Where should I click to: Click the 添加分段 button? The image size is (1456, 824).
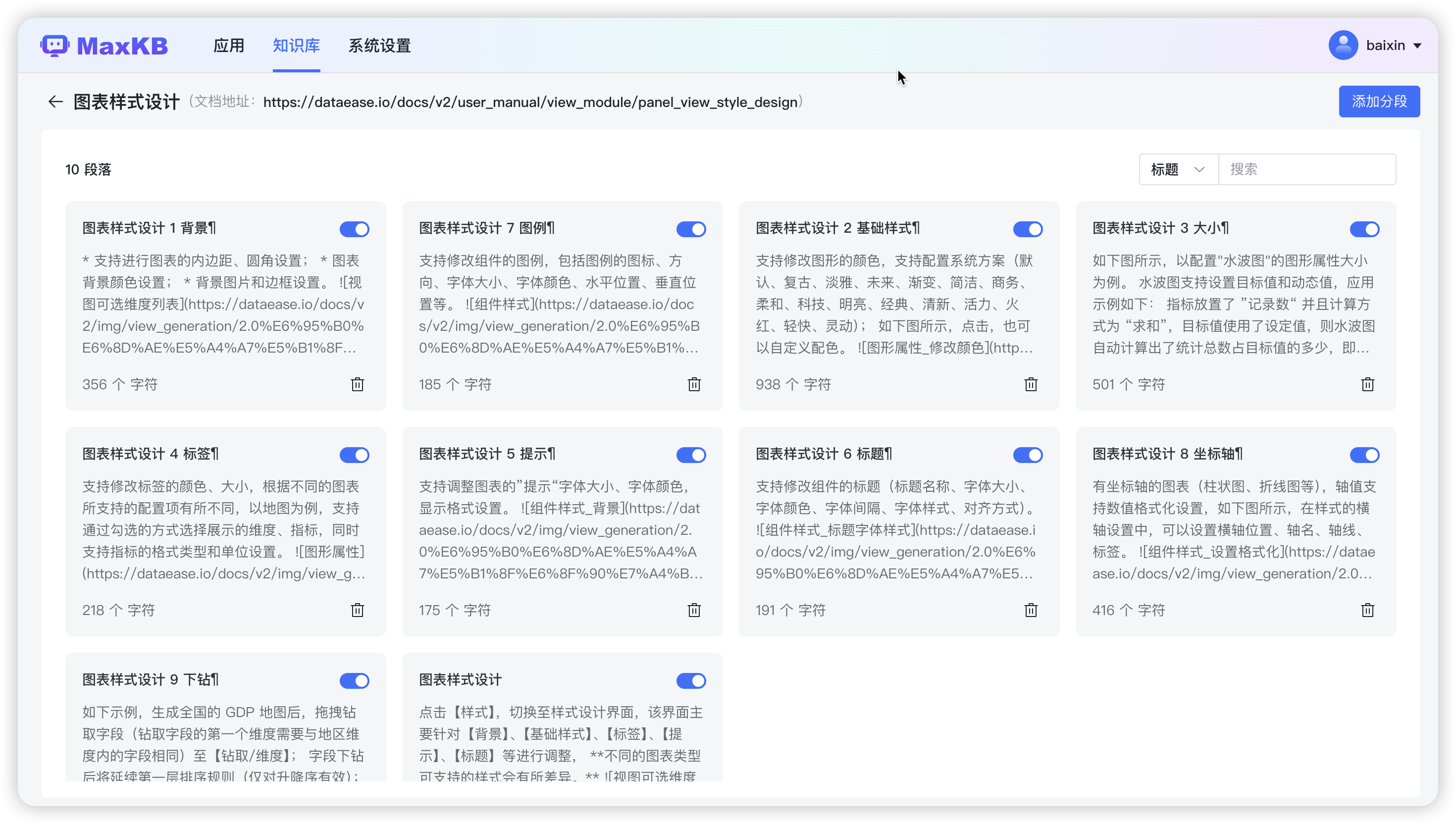pos(1379,102)
